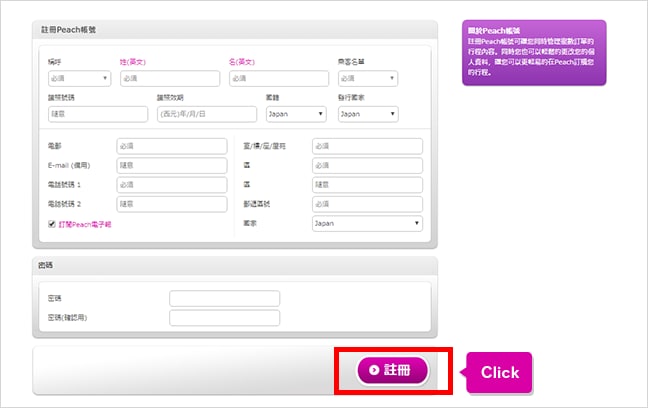648x408 pixels.
Task: Click the optional 區 field marked 隨意
Action: [x=367, y=185]
